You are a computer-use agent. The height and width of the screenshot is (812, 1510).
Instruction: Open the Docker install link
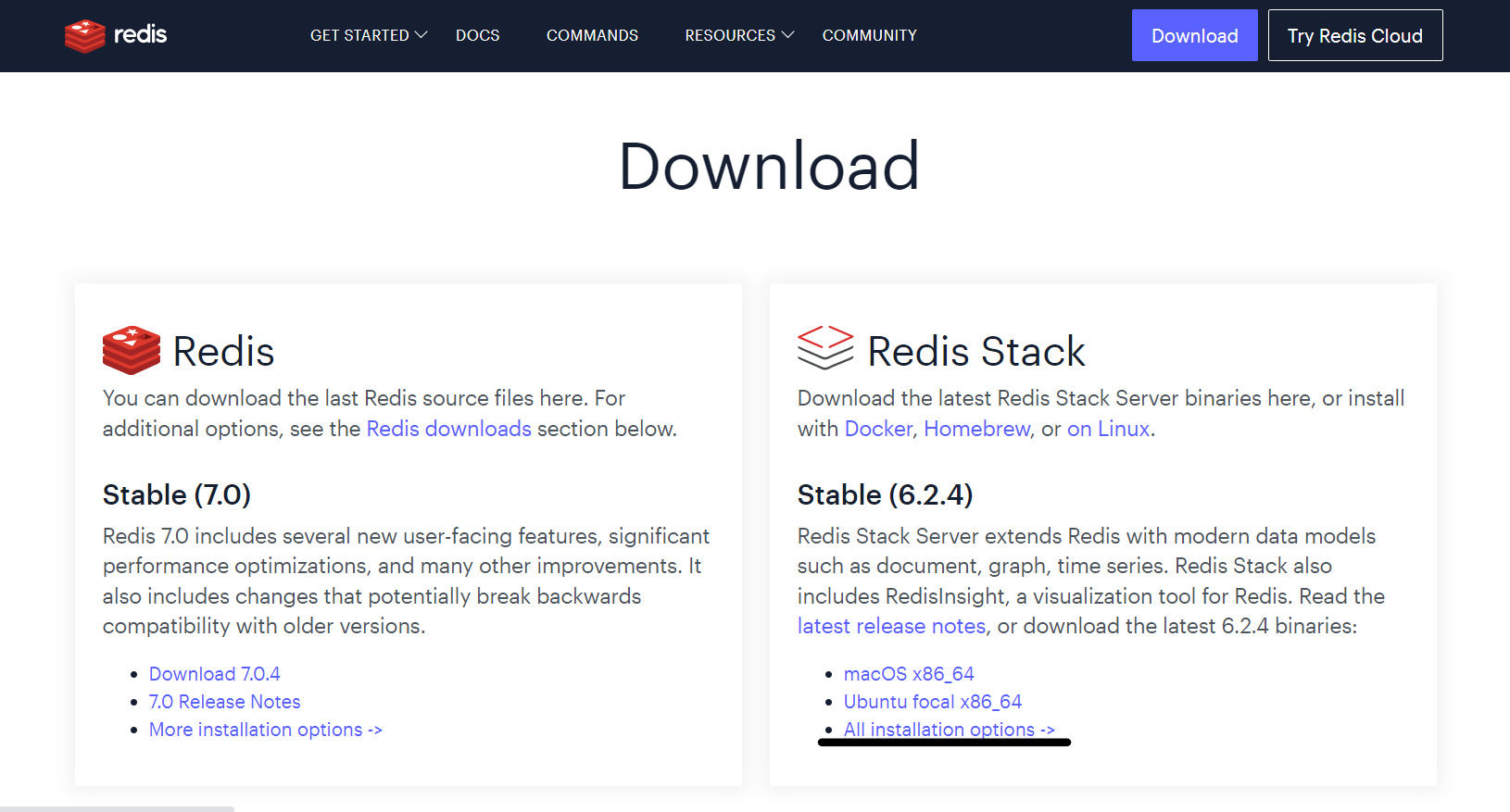coord(879,429)
